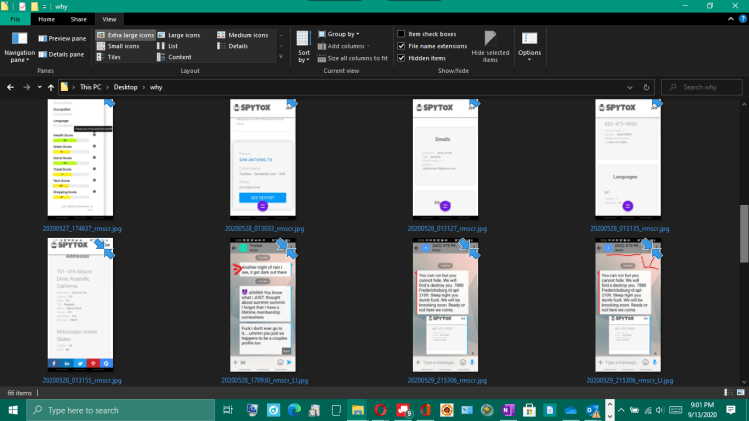Screen dimensions: 749x421
Task: Open the Sort by dropdown
Action: [x=303, y=49]
